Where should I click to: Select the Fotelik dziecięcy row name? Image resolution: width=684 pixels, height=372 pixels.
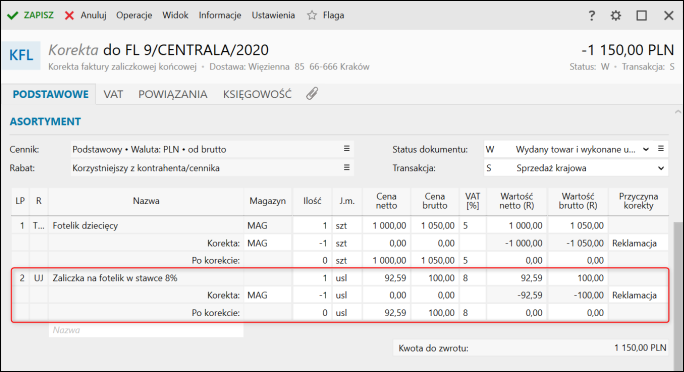pos(85,226)
